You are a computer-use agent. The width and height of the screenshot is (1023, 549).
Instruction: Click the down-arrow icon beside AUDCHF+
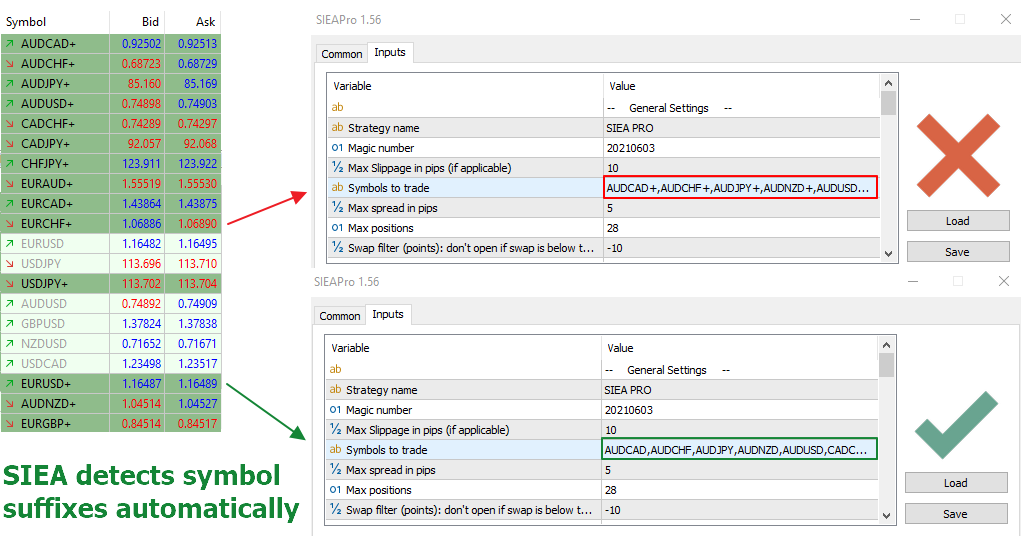click(x=10, y=63)
